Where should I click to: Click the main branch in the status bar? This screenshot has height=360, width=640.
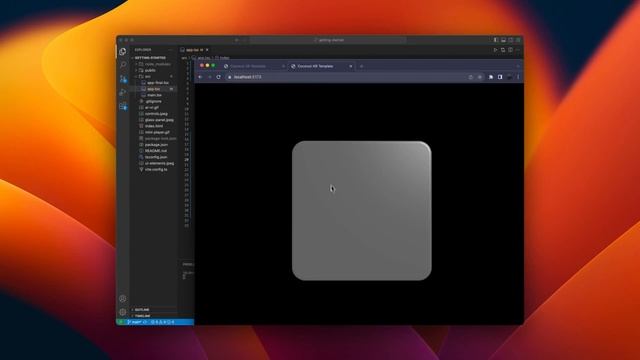point(134,322)
